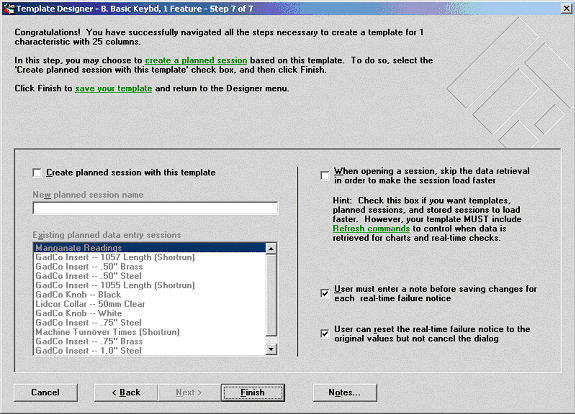Screen dimensions: 575x414
Task: Uncheck 'User must enter a note' option
Action: (x=325, y=293)
